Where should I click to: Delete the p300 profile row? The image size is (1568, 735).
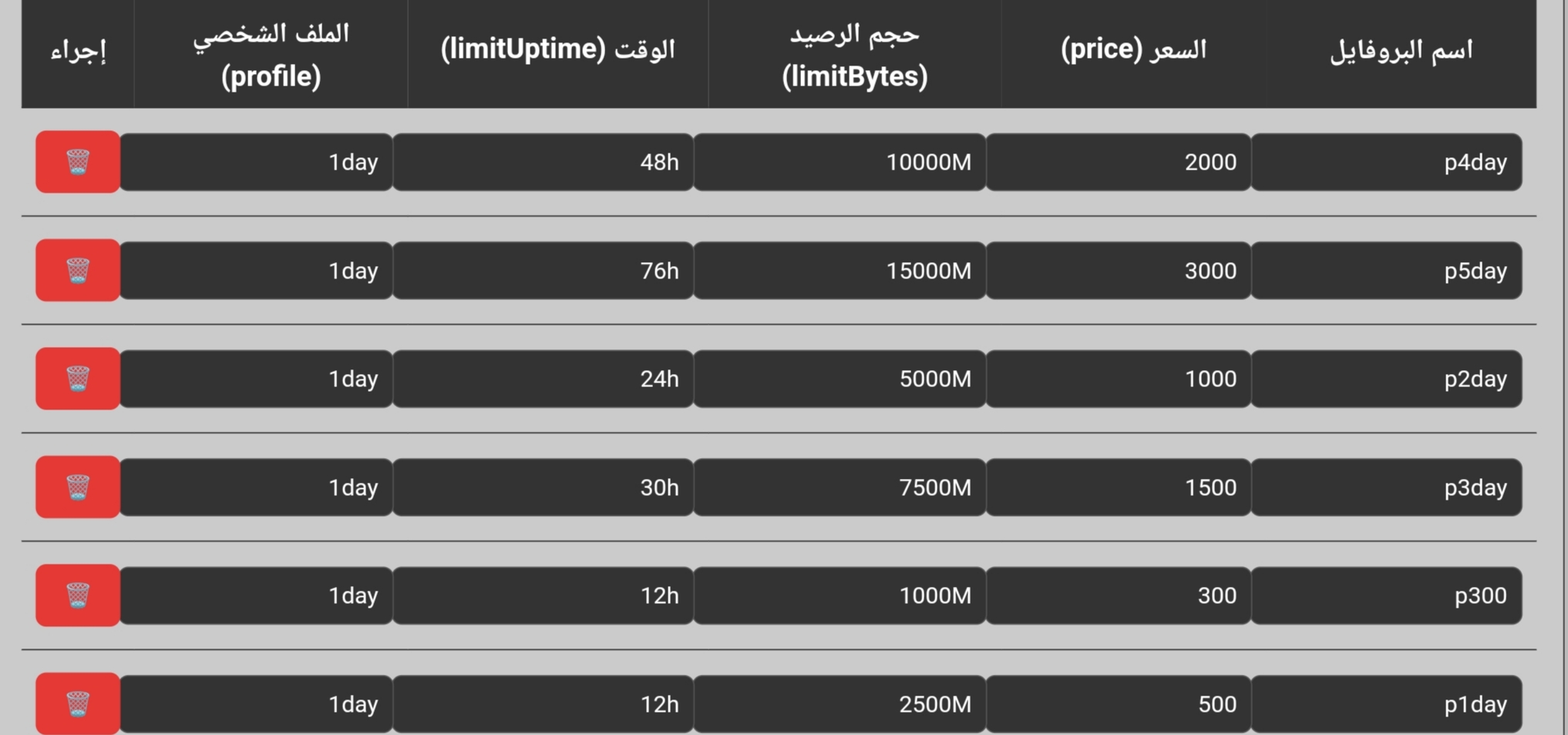(77, 595)
